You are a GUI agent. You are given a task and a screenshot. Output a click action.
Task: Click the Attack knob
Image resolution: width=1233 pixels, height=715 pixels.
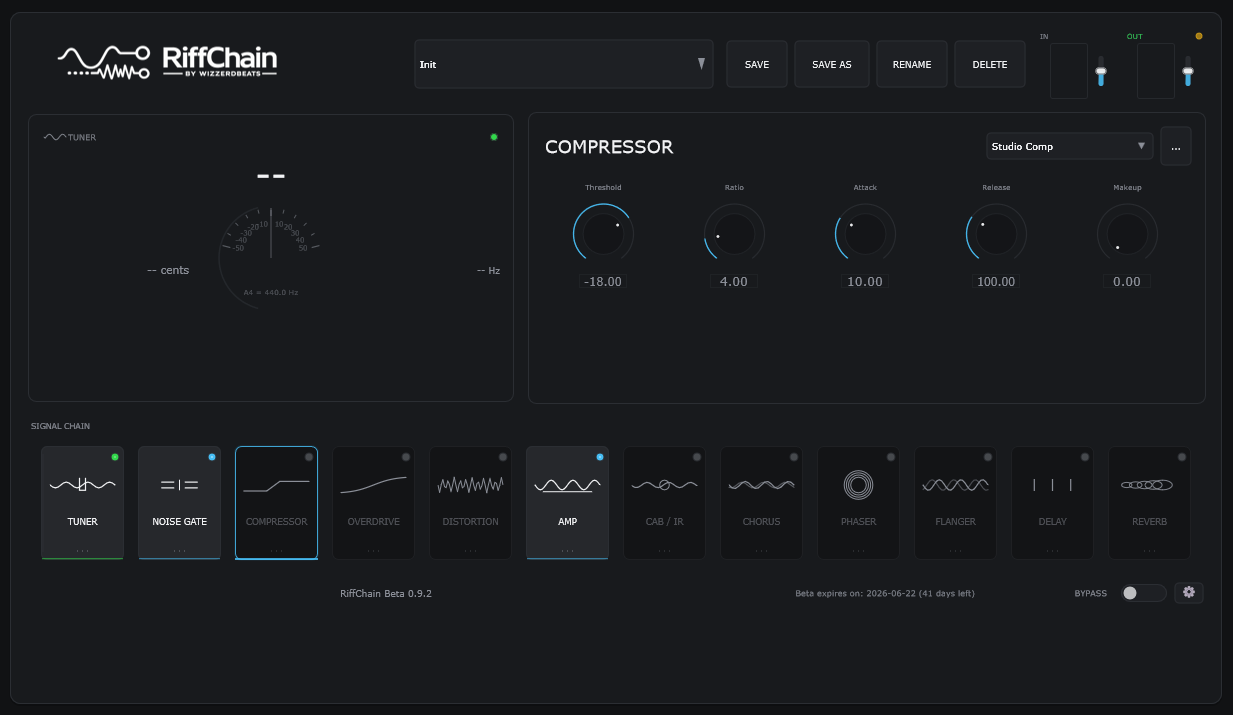pyautogui.click(x=865, y=234)
